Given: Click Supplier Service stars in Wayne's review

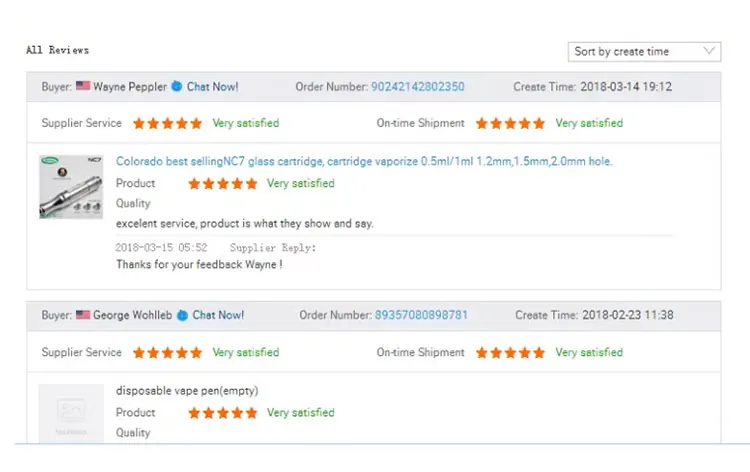Looking at the screenshot, I should (167, 124).
